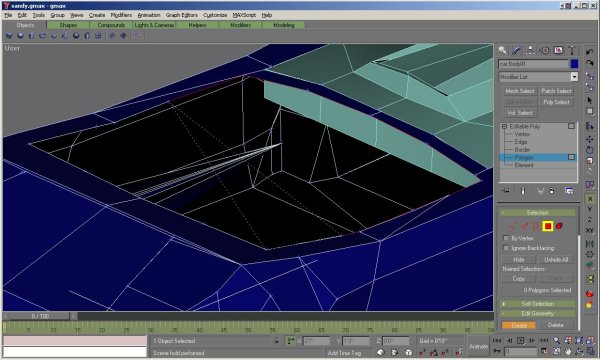
Task: Choose Vertex sub-object selection icon
Action: 512,226
